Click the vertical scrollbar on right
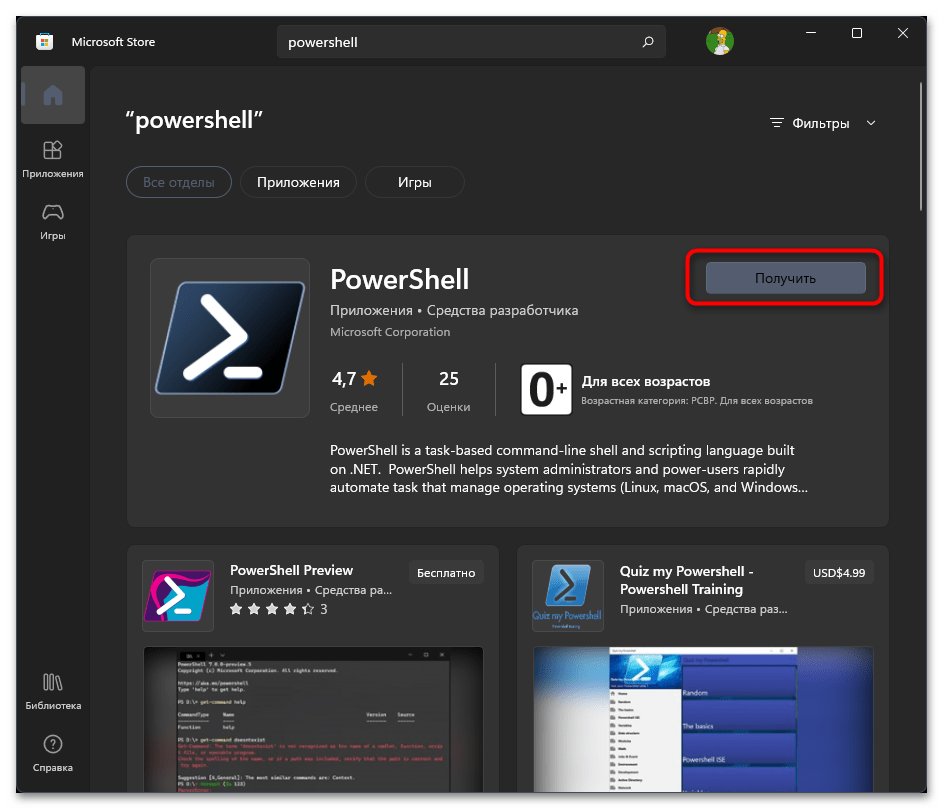The image size is (943, 809). [x=920, y=148]
